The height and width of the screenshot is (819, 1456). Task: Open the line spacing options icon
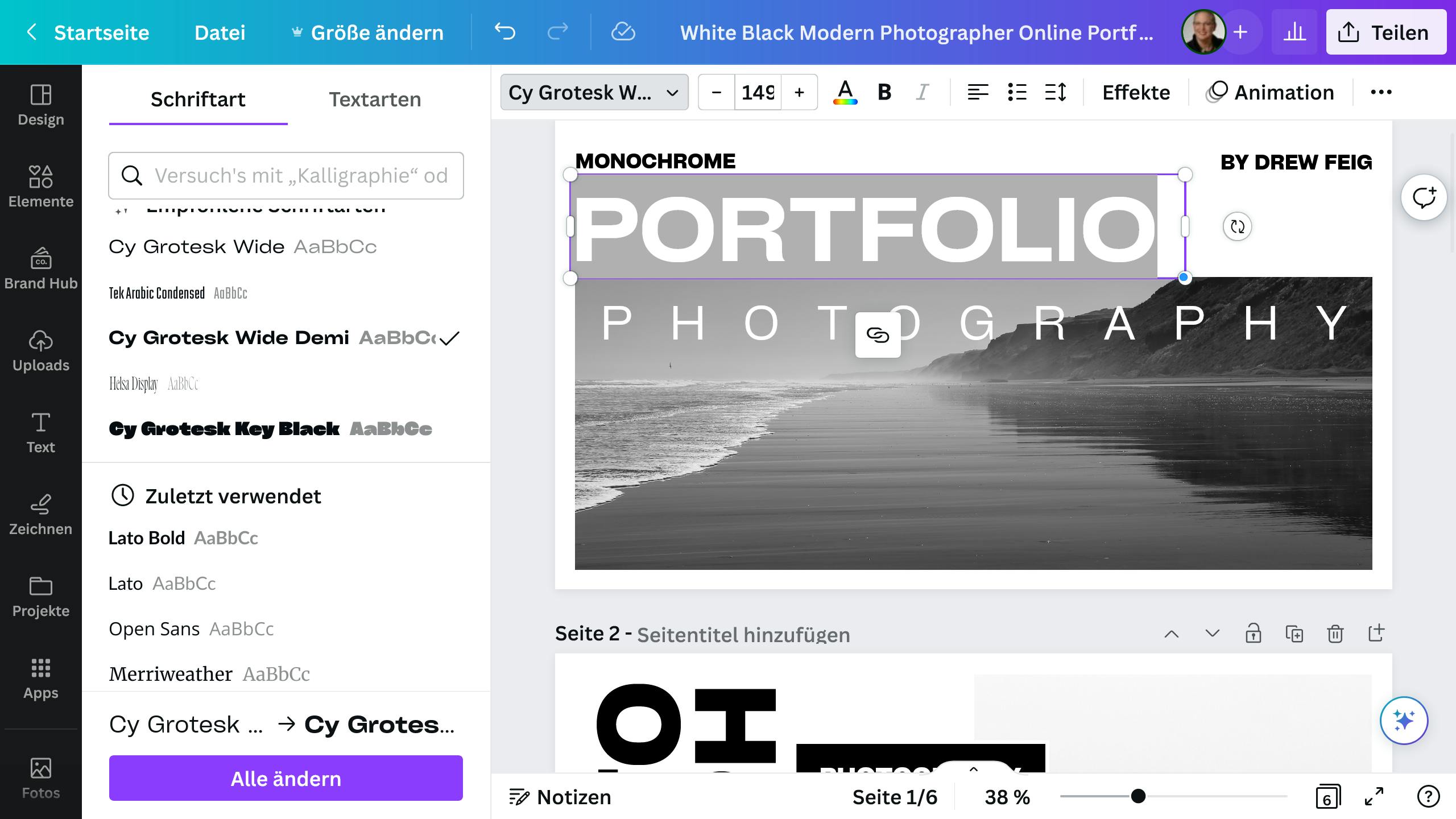[1056, 92]
